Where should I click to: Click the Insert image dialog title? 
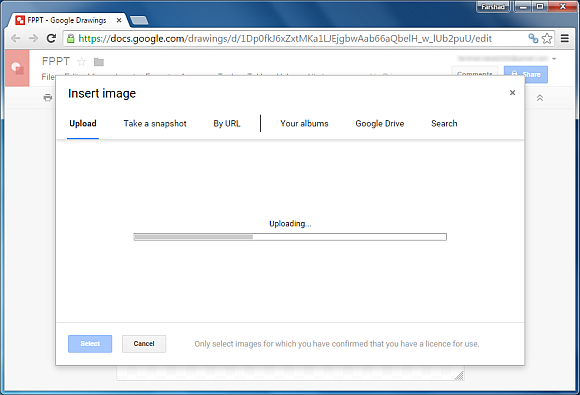pos(102,94)
